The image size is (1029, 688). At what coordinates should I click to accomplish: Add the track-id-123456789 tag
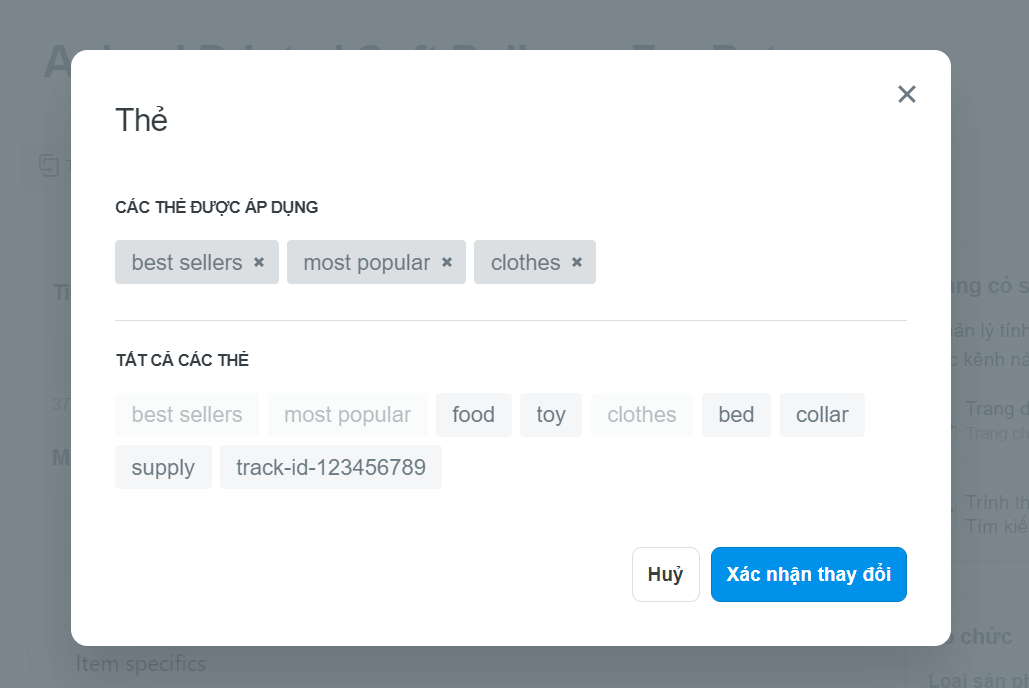331,467
